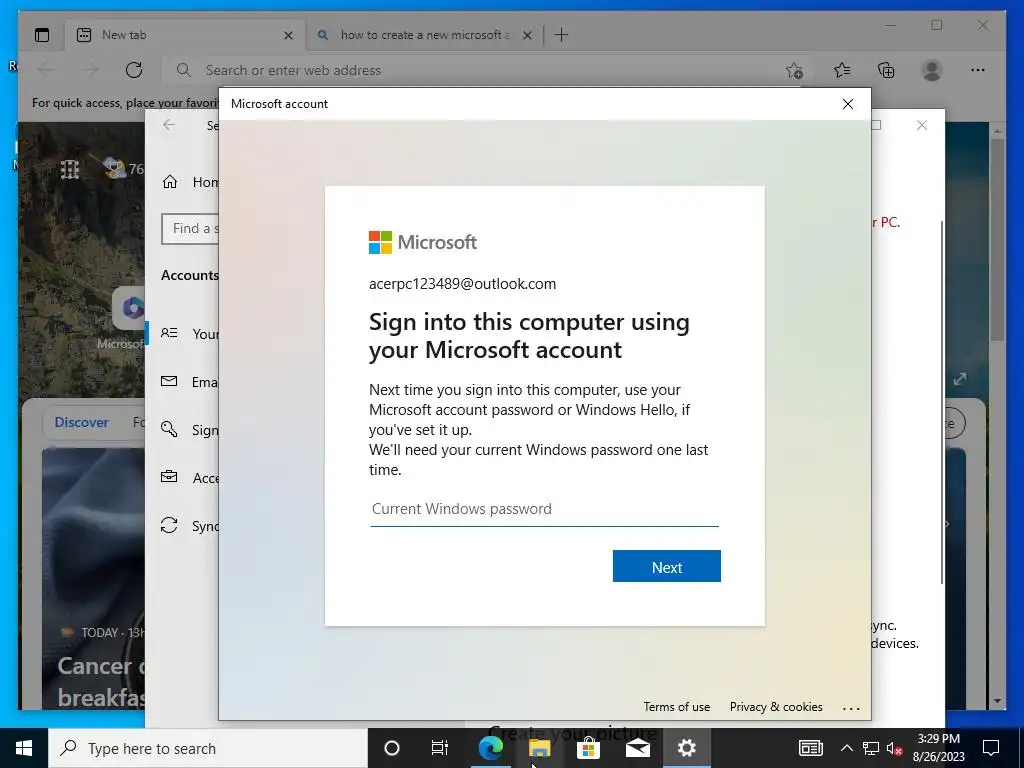The width and height of the screenshot is (1024, 768).
Task: Open the Terms of use link
Action: pyautogui.click(x=676, y=707)
